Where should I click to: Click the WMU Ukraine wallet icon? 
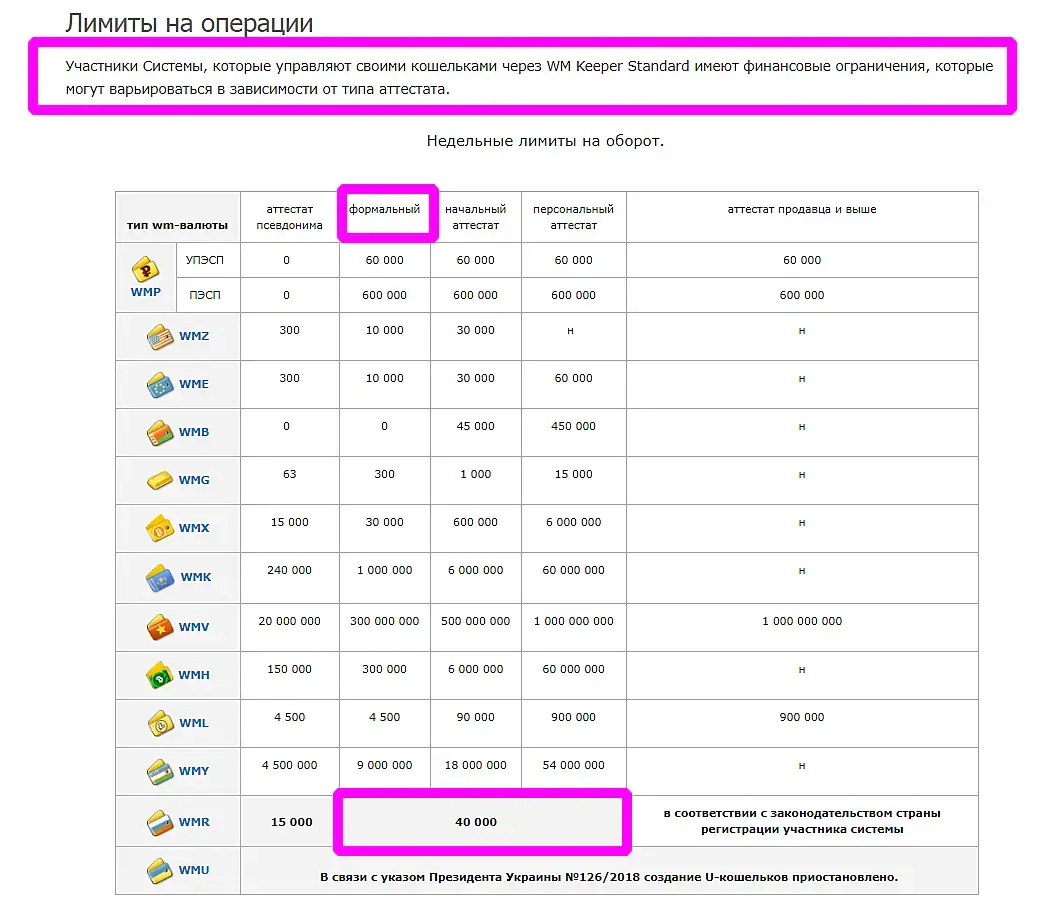pos(160,871)
